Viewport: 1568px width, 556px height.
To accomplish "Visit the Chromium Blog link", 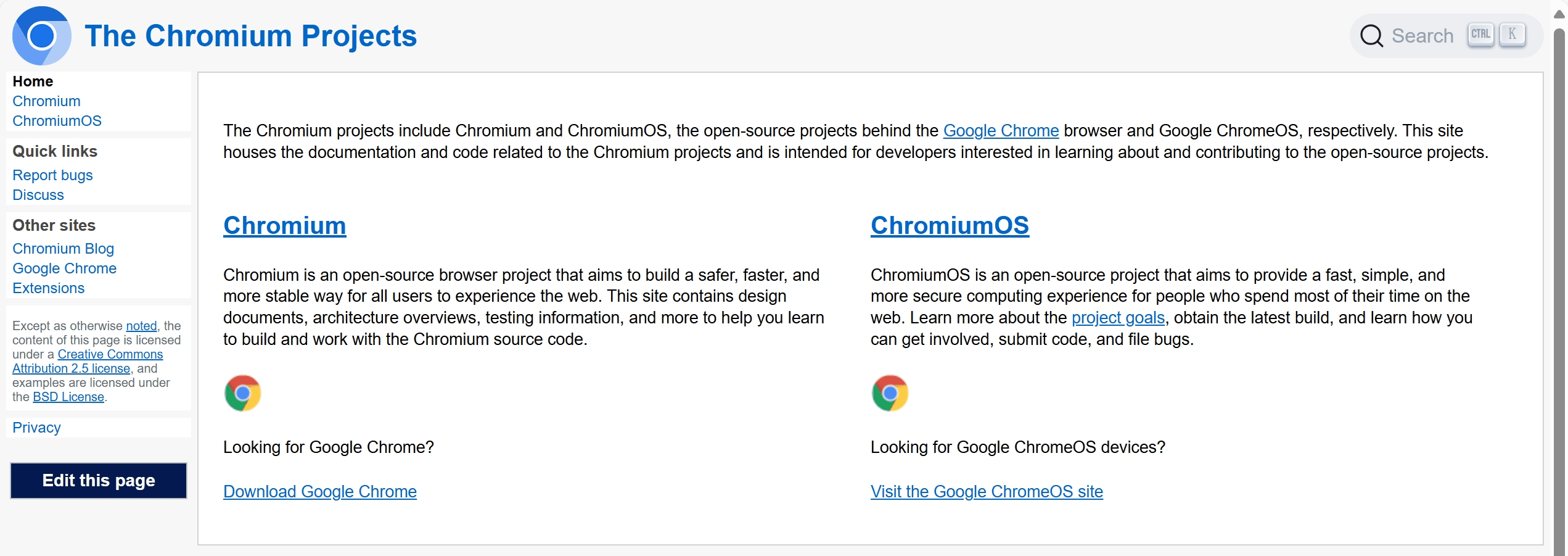I will (63, 249).
